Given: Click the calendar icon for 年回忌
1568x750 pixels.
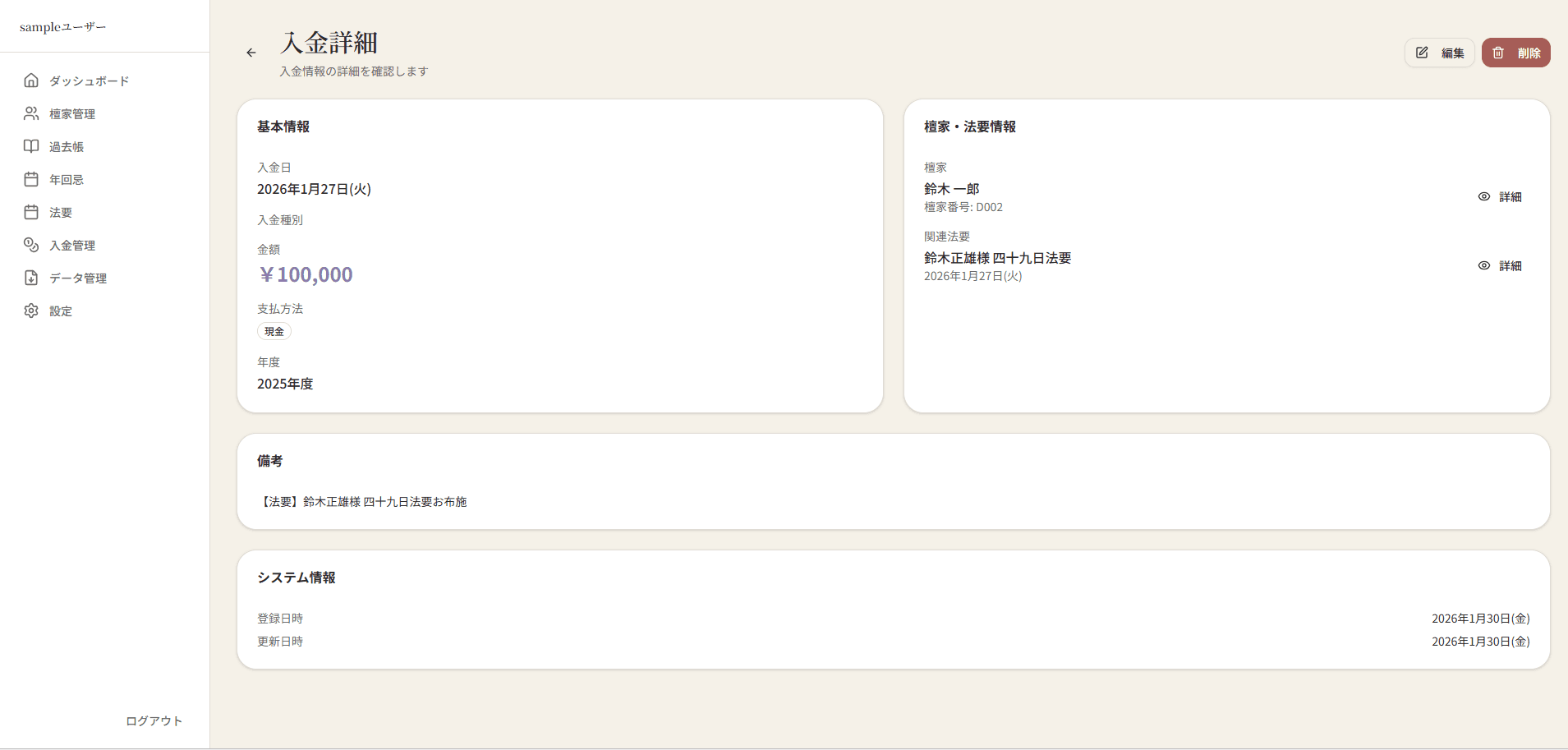Looking at the screenshot, I should tap(31, 179).
